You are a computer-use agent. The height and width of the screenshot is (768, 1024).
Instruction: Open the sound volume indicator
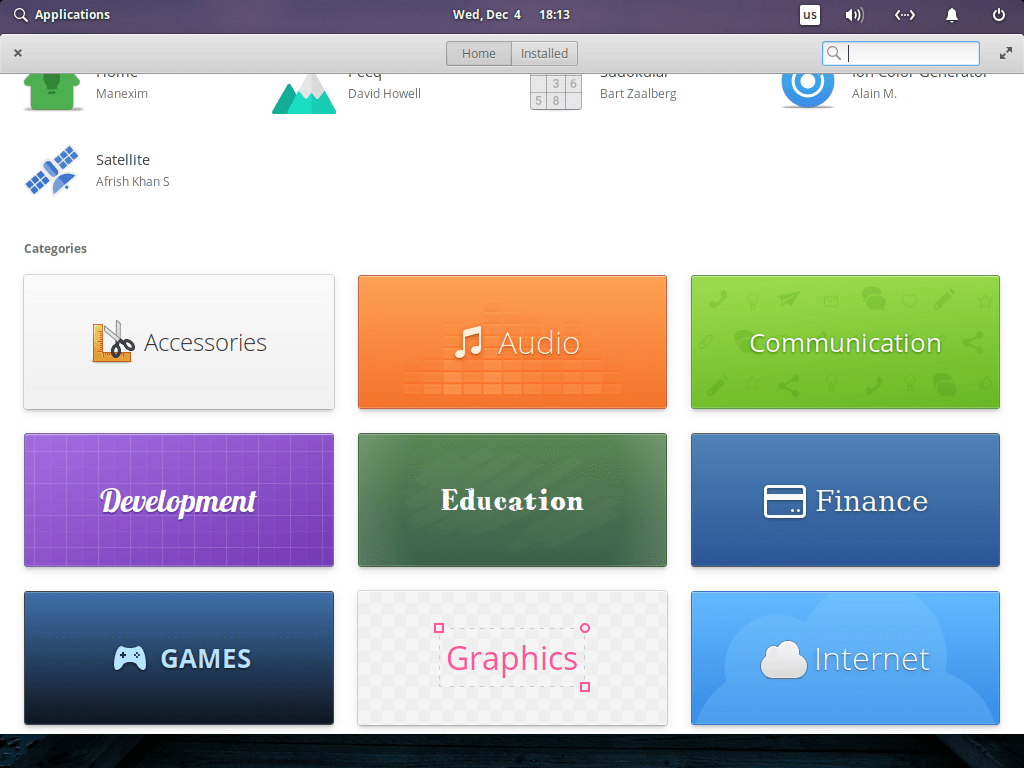854,14
